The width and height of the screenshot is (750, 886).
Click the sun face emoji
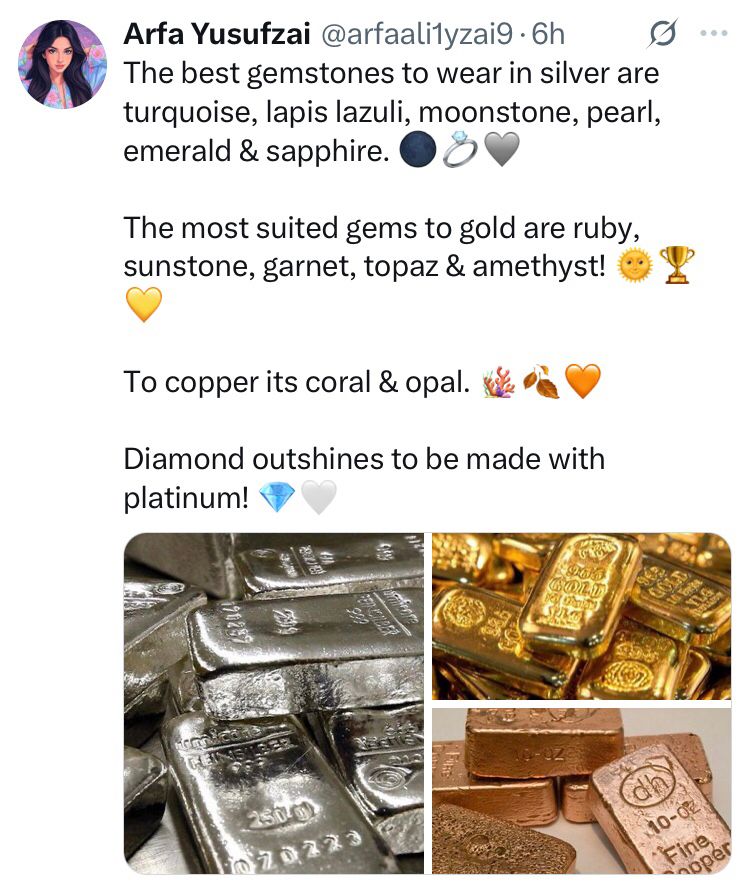(635, 266)
